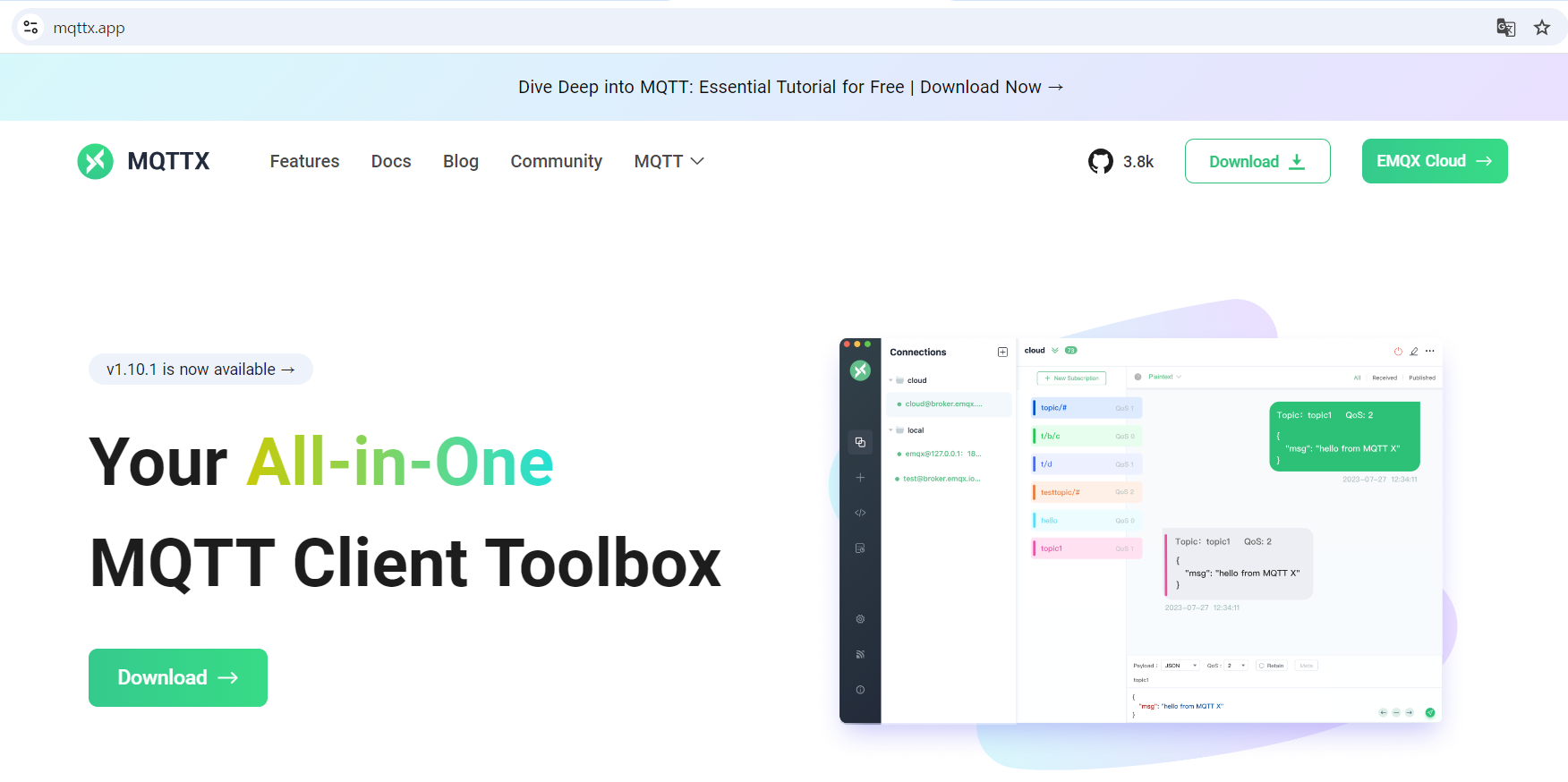Open the three-dots more menu in preview

[1430, 351]
